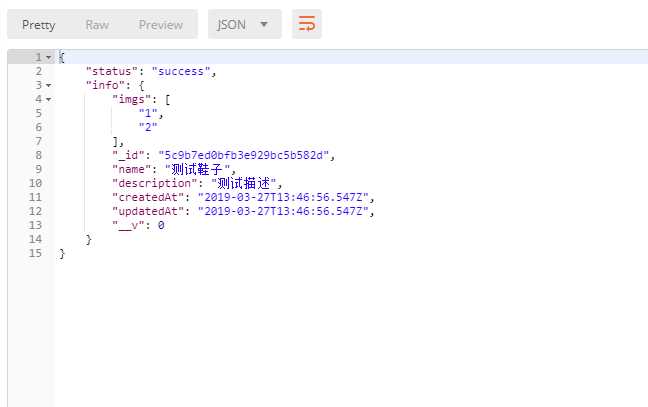Screen dimensions: 648x407
Task: Click the "updatedAt" key text
Action: coord(148,211)
